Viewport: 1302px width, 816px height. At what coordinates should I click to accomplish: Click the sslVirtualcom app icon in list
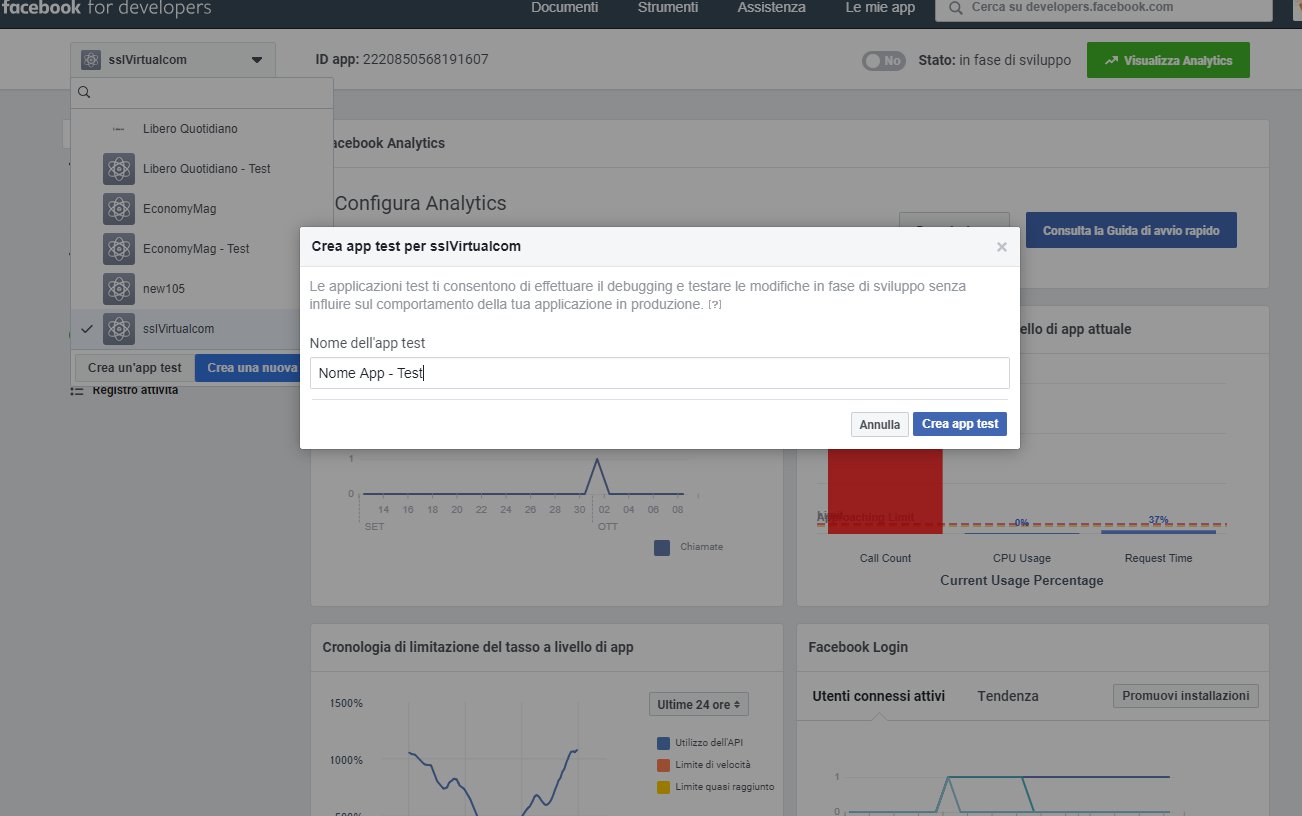click(119, 329)
